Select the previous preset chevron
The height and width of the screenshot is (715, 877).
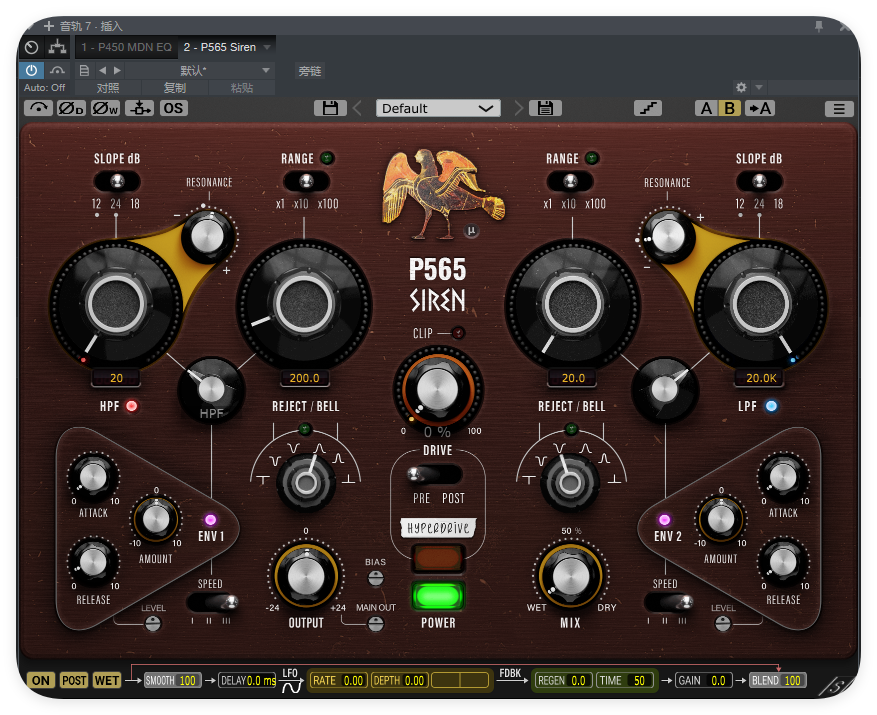[358, 108]
